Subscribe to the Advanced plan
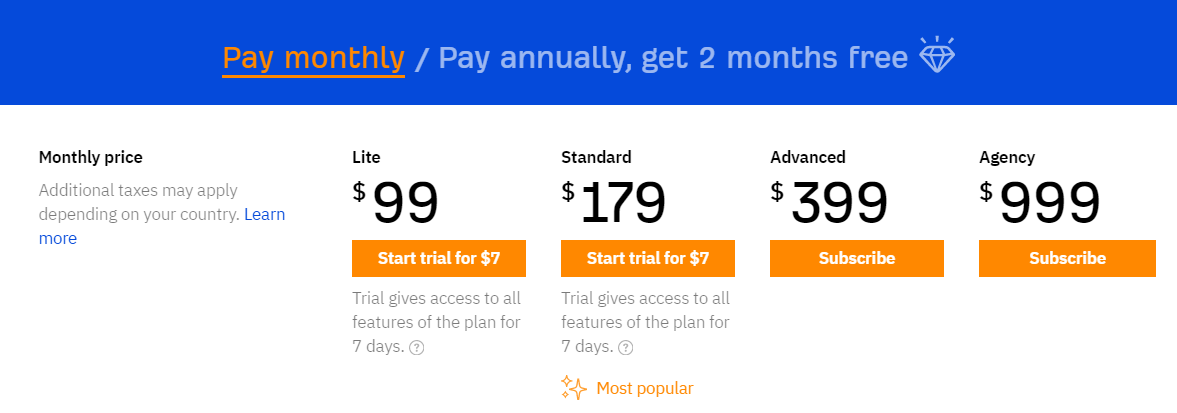 (x=856, y=258)
